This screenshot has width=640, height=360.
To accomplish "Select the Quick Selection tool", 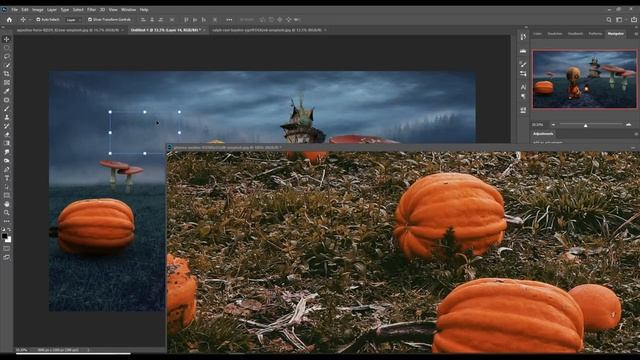I will (7, 65).
